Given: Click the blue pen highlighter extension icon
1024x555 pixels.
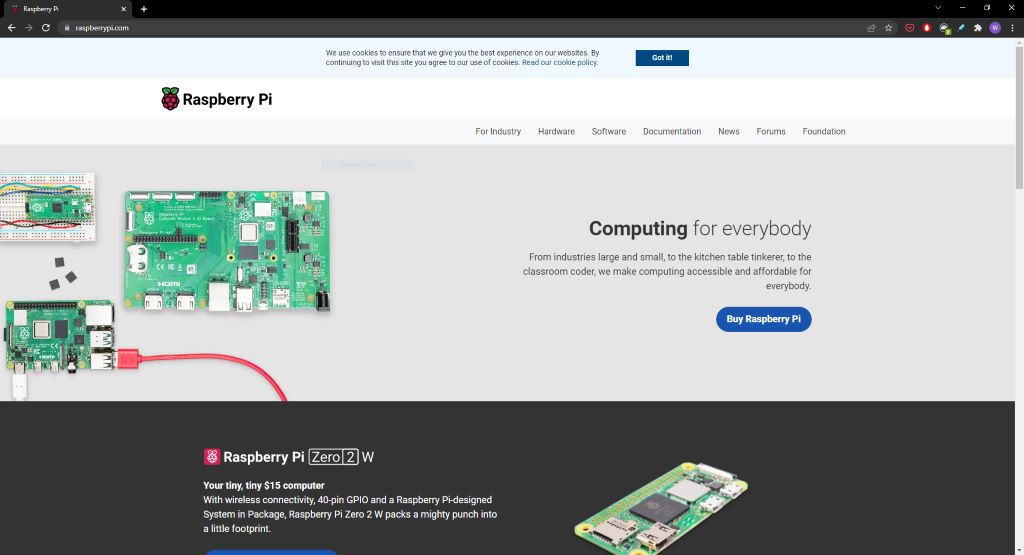Looking at the screenshot, I should click(961, 28).
